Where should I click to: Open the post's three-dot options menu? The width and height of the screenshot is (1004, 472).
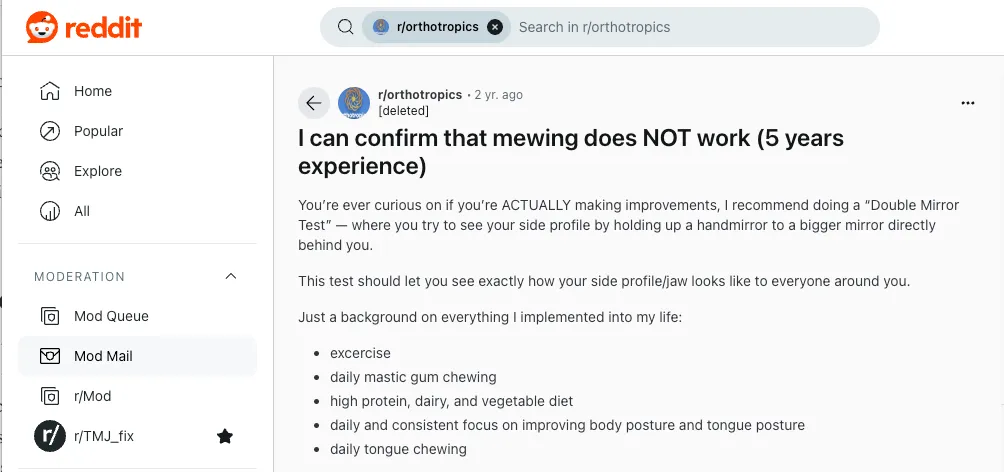pos(967,103)
